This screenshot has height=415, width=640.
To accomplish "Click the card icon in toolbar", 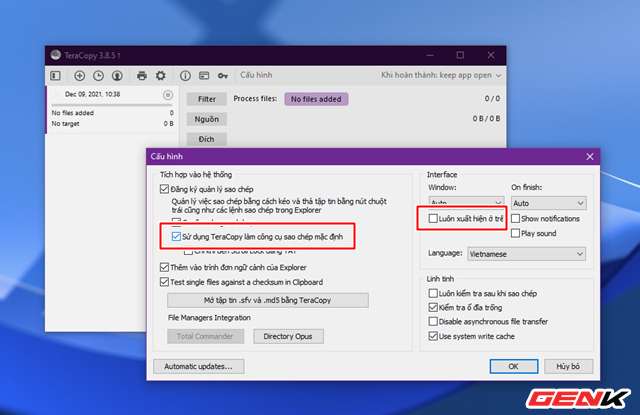I will pos(204,75).
